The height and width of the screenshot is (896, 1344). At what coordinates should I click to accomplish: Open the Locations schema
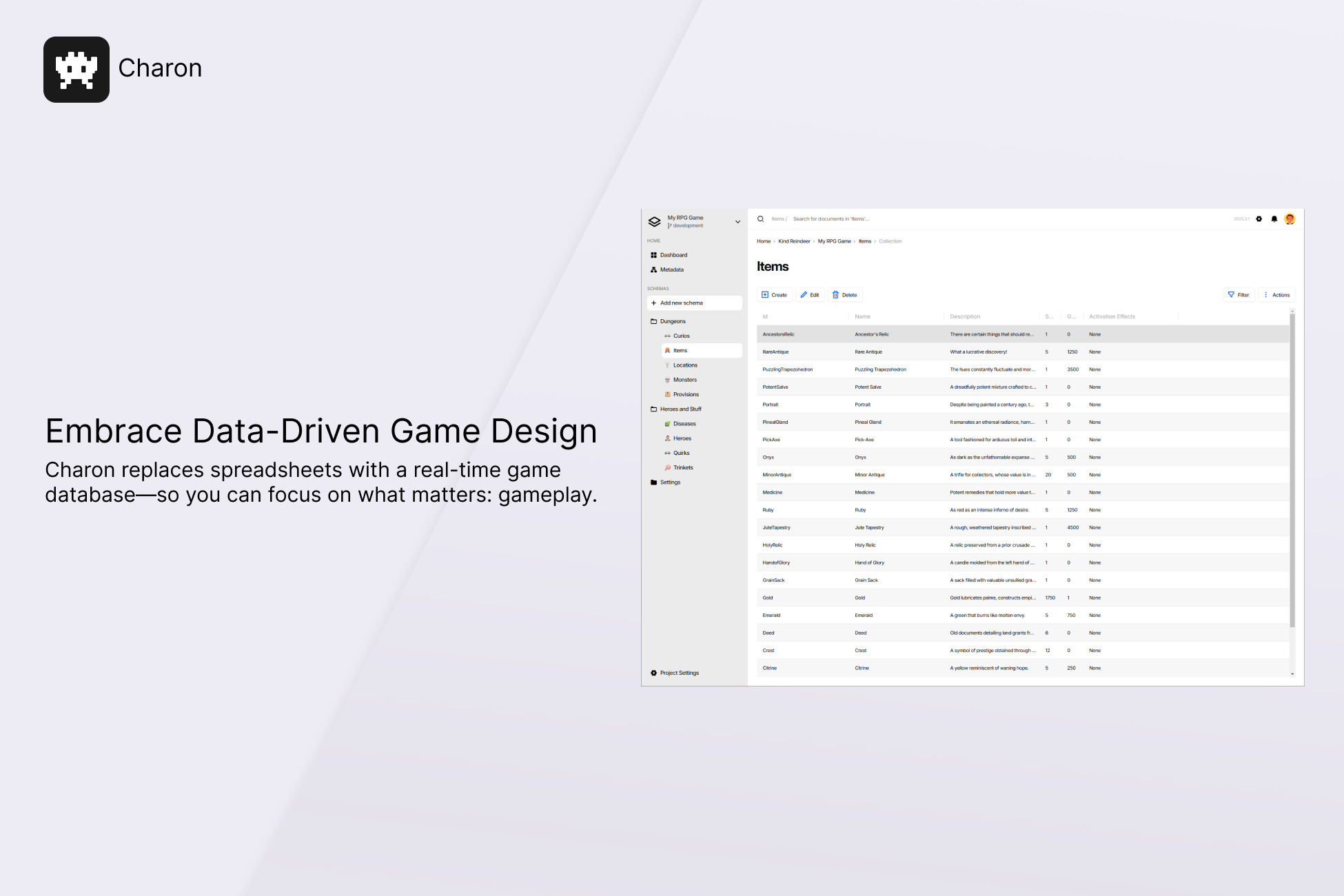[x=685, y=365]
